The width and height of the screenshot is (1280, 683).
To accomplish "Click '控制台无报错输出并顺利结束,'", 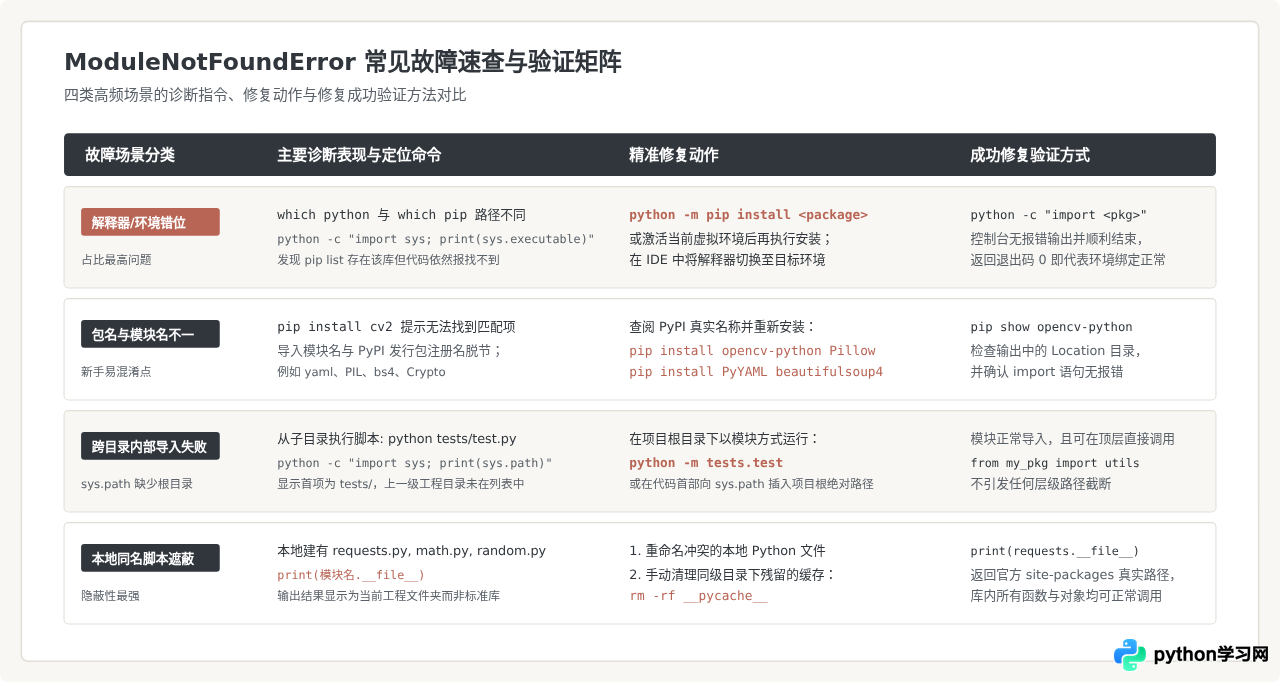I will [x=1056, y=238].
